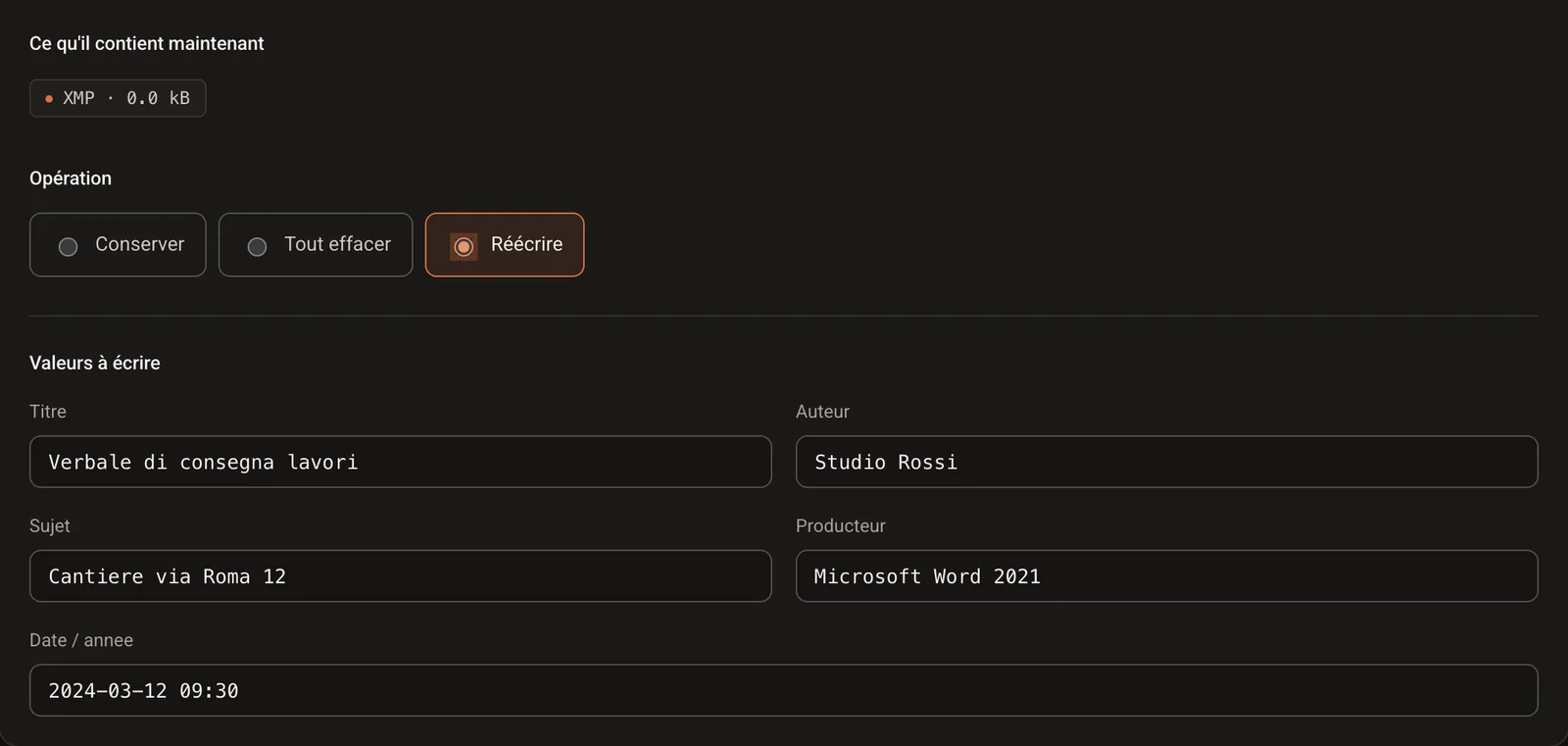Screen dimensions: 1568x746
Task: Edit the Producteur field Microsoft Word 2021
Action: [1167, 576]
